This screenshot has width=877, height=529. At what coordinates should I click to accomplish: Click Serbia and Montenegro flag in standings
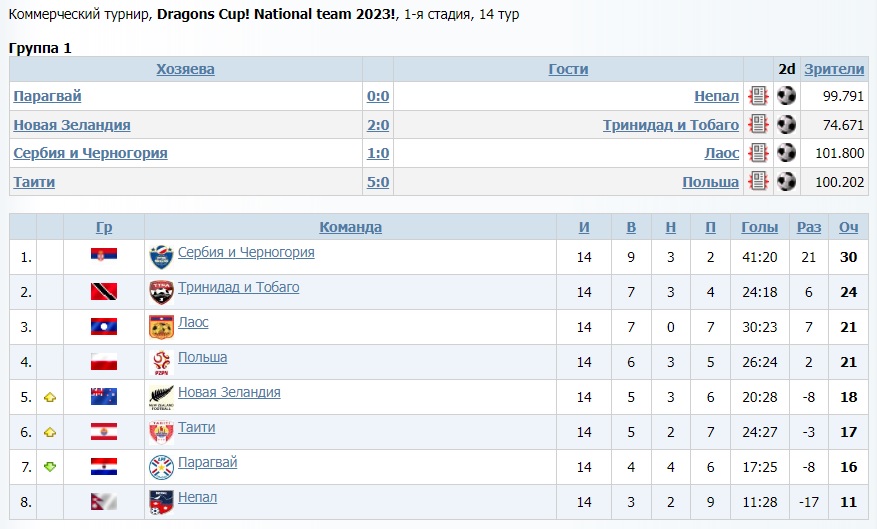103,257
